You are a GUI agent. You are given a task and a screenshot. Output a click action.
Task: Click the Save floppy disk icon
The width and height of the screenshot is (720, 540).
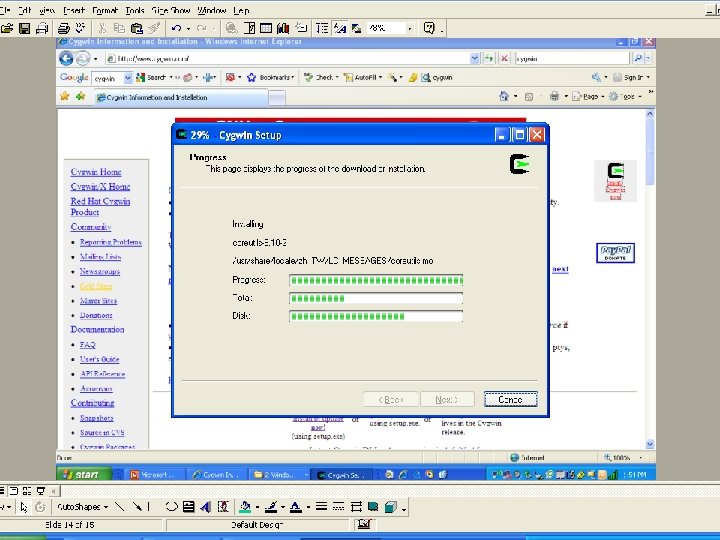(x=24, y=28)
